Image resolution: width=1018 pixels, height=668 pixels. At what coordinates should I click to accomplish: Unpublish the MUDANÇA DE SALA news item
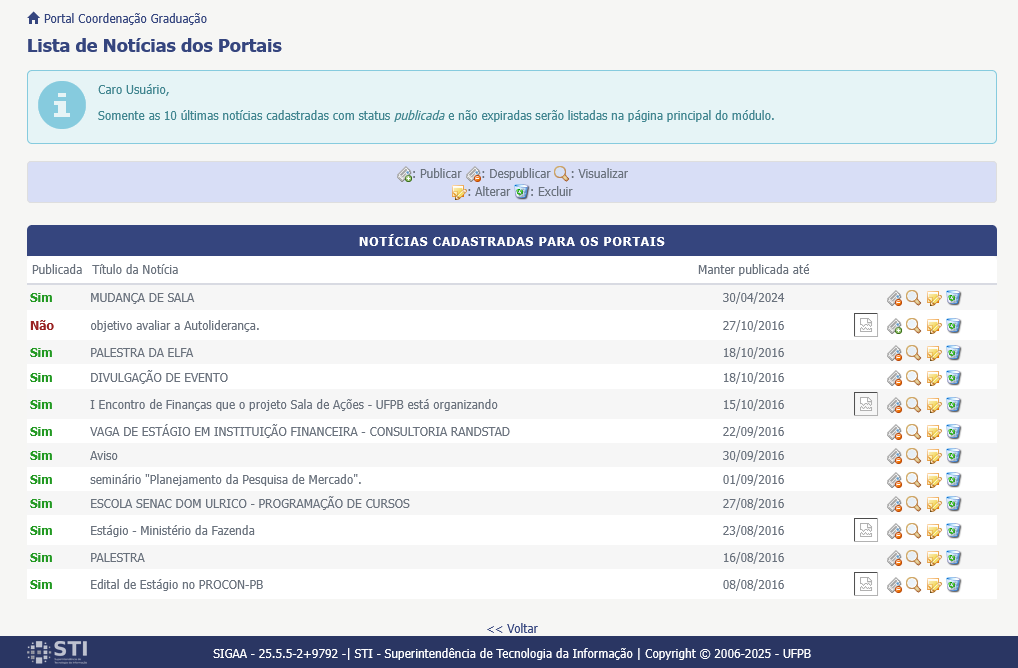click(894, 298)
